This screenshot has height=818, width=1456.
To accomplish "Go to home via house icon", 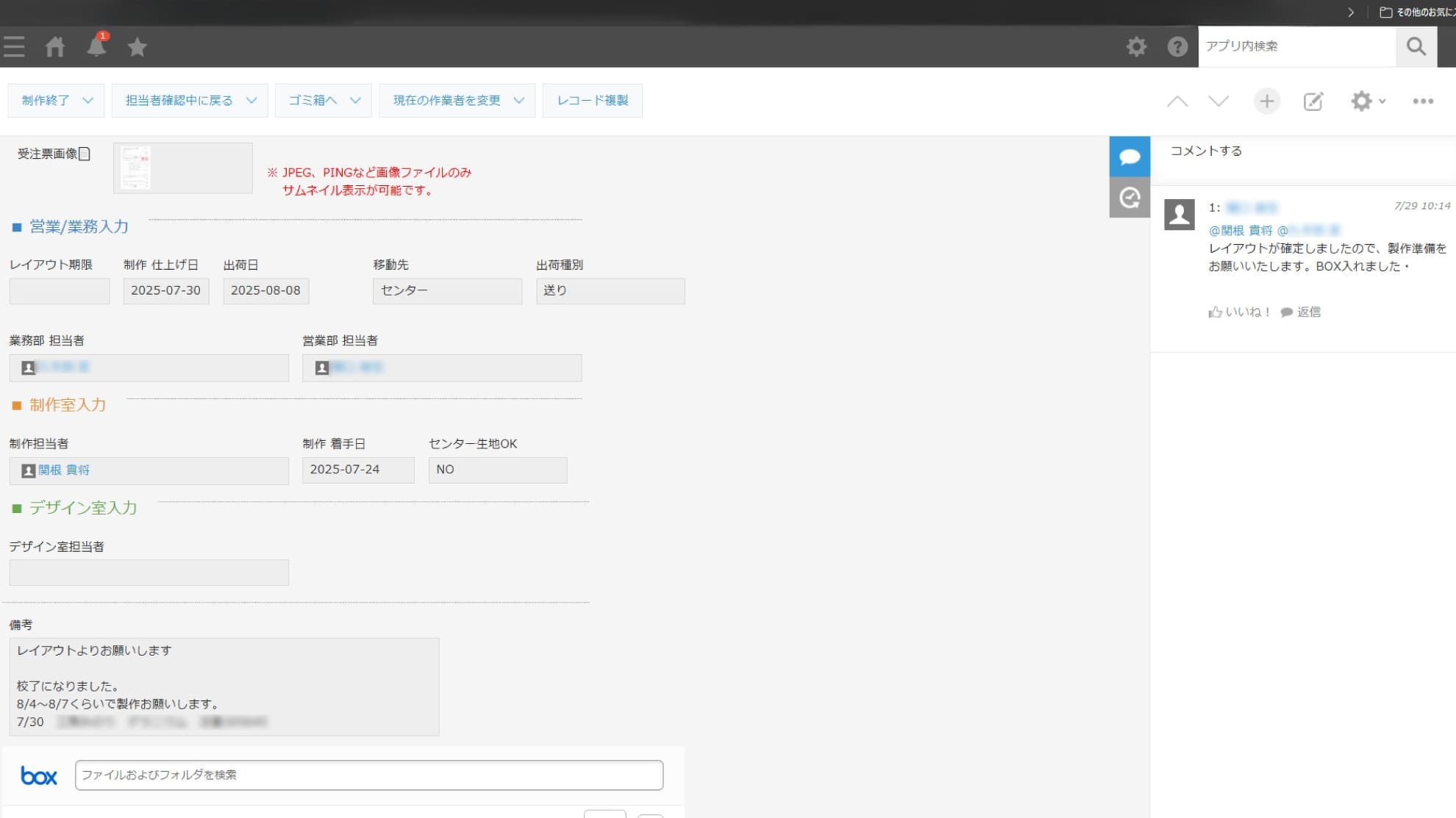I will click(x=55, y=47).
